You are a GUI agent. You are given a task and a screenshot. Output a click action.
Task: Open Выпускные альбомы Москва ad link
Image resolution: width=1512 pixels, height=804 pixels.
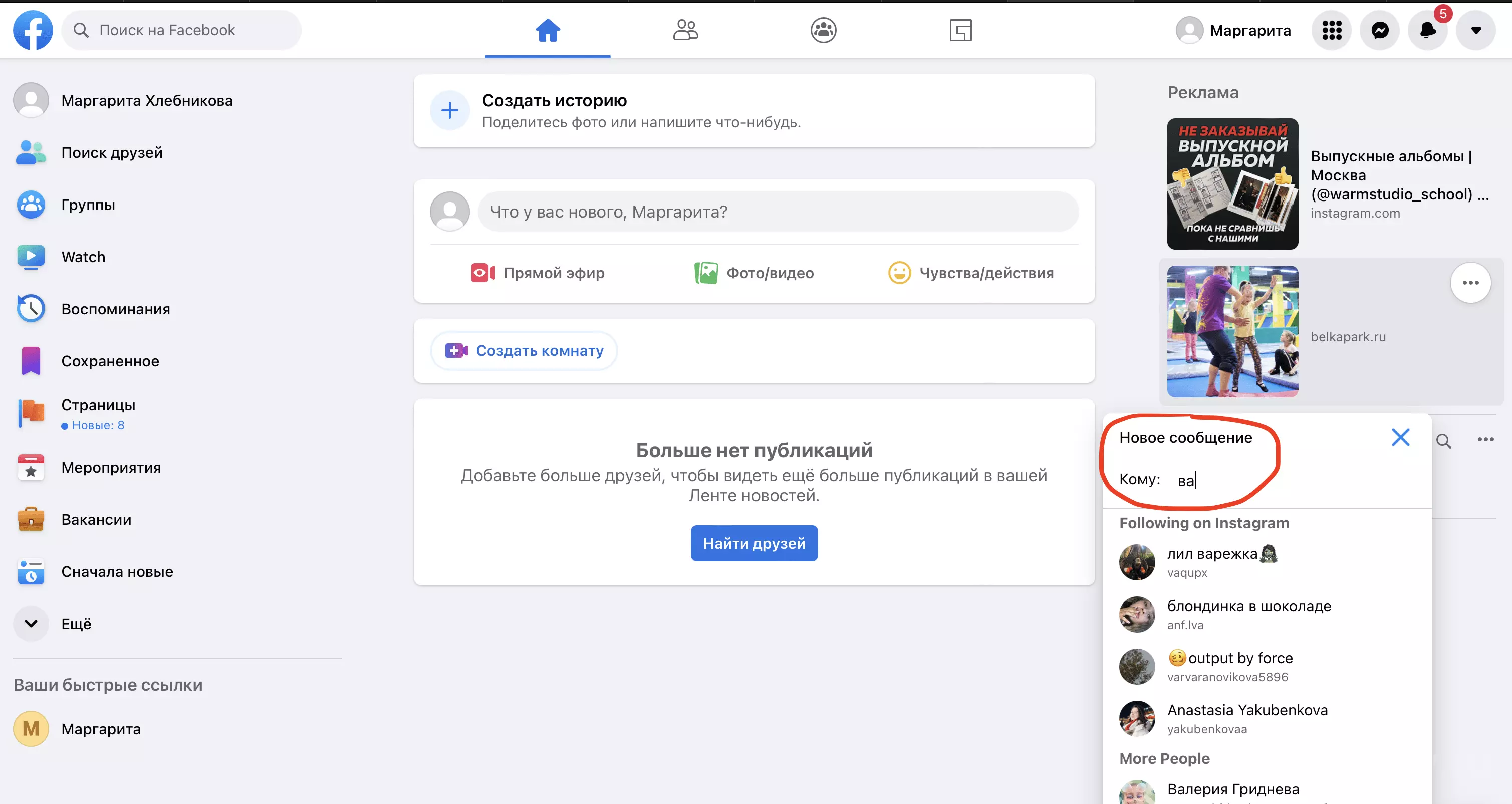[x=1400, y=175]
